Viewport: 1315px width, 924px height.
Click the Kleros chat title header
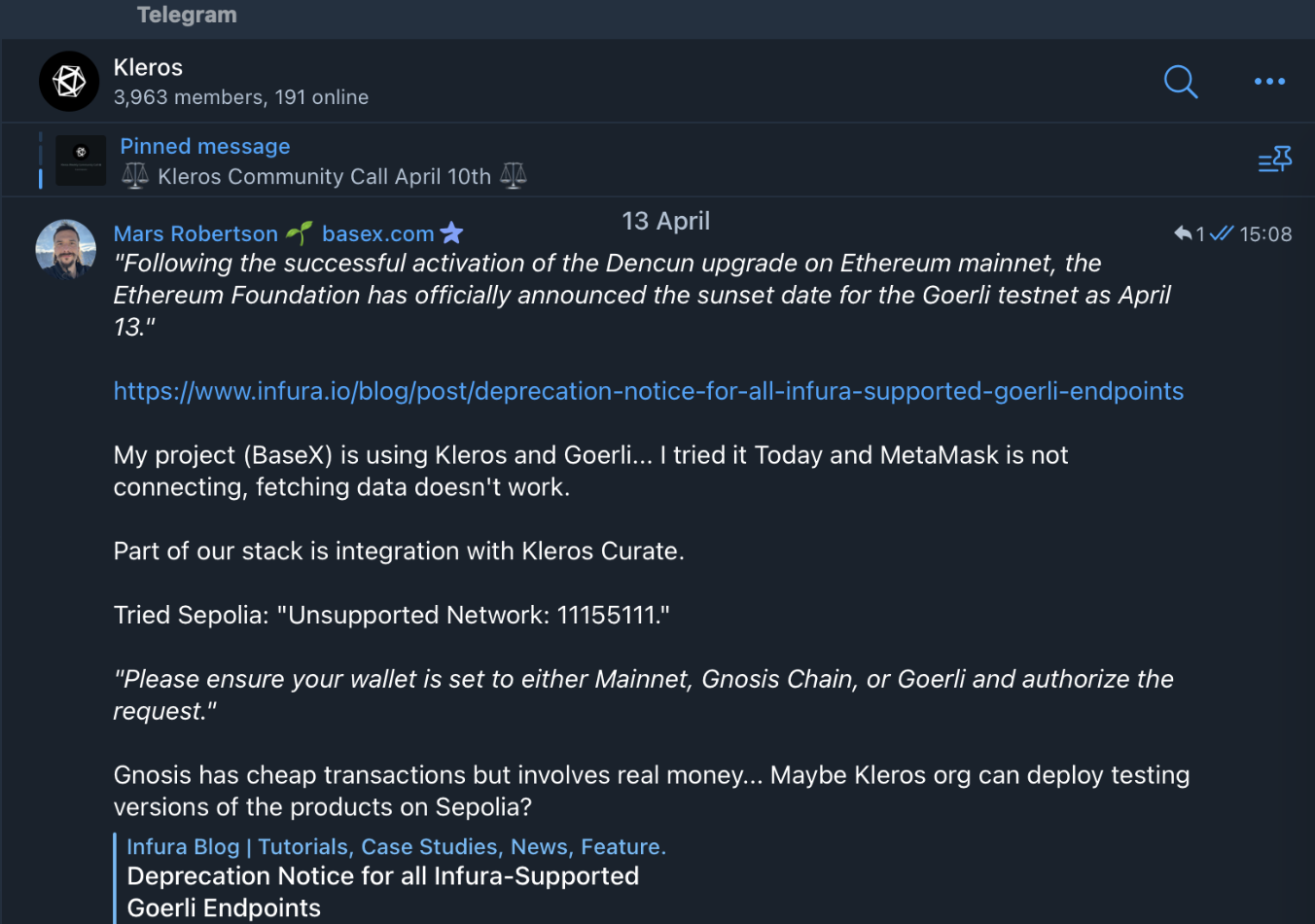pos(148,68)
